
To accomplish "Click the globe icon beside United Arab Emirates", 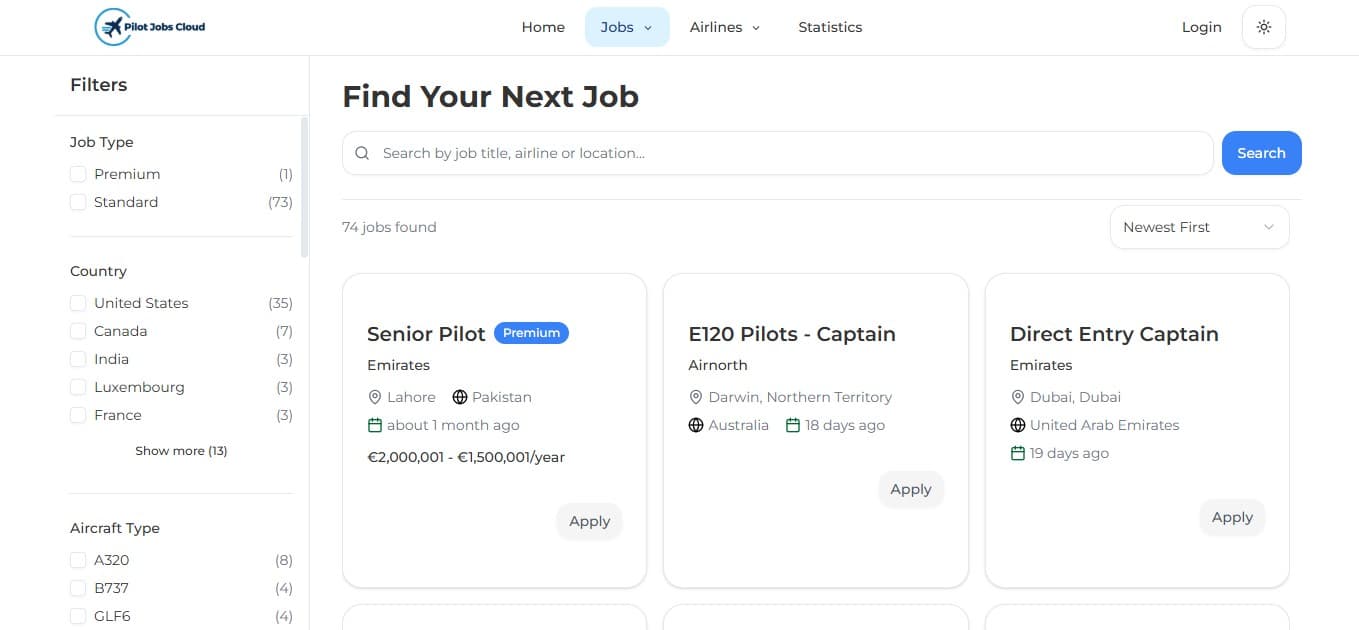I will (1017, 425).
